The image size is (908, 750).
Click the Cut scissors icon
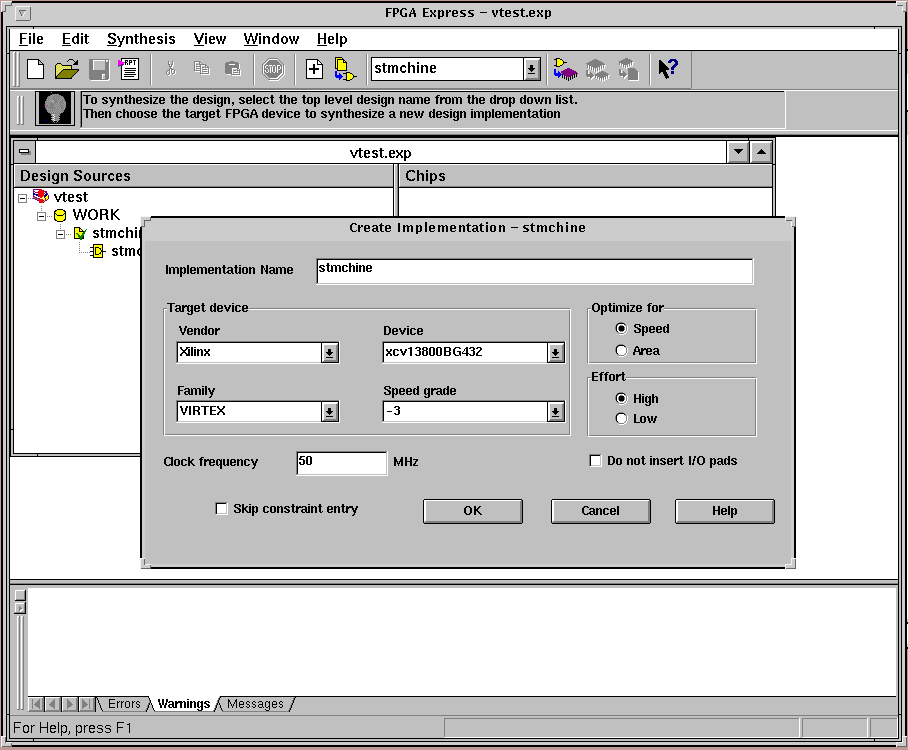click(x=170, y=69)
